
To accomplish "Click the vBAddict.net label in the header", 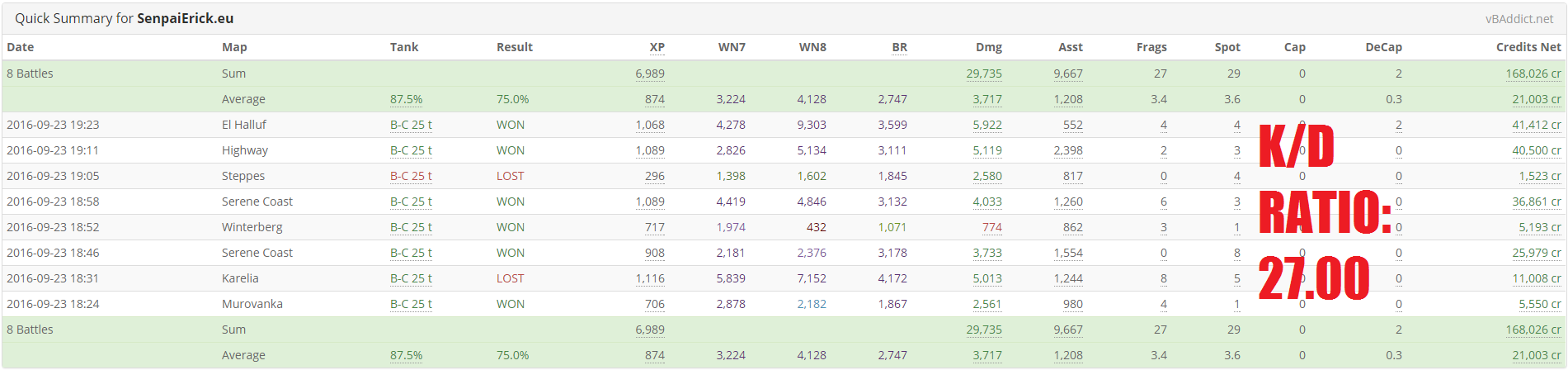I will point(1519,18).
